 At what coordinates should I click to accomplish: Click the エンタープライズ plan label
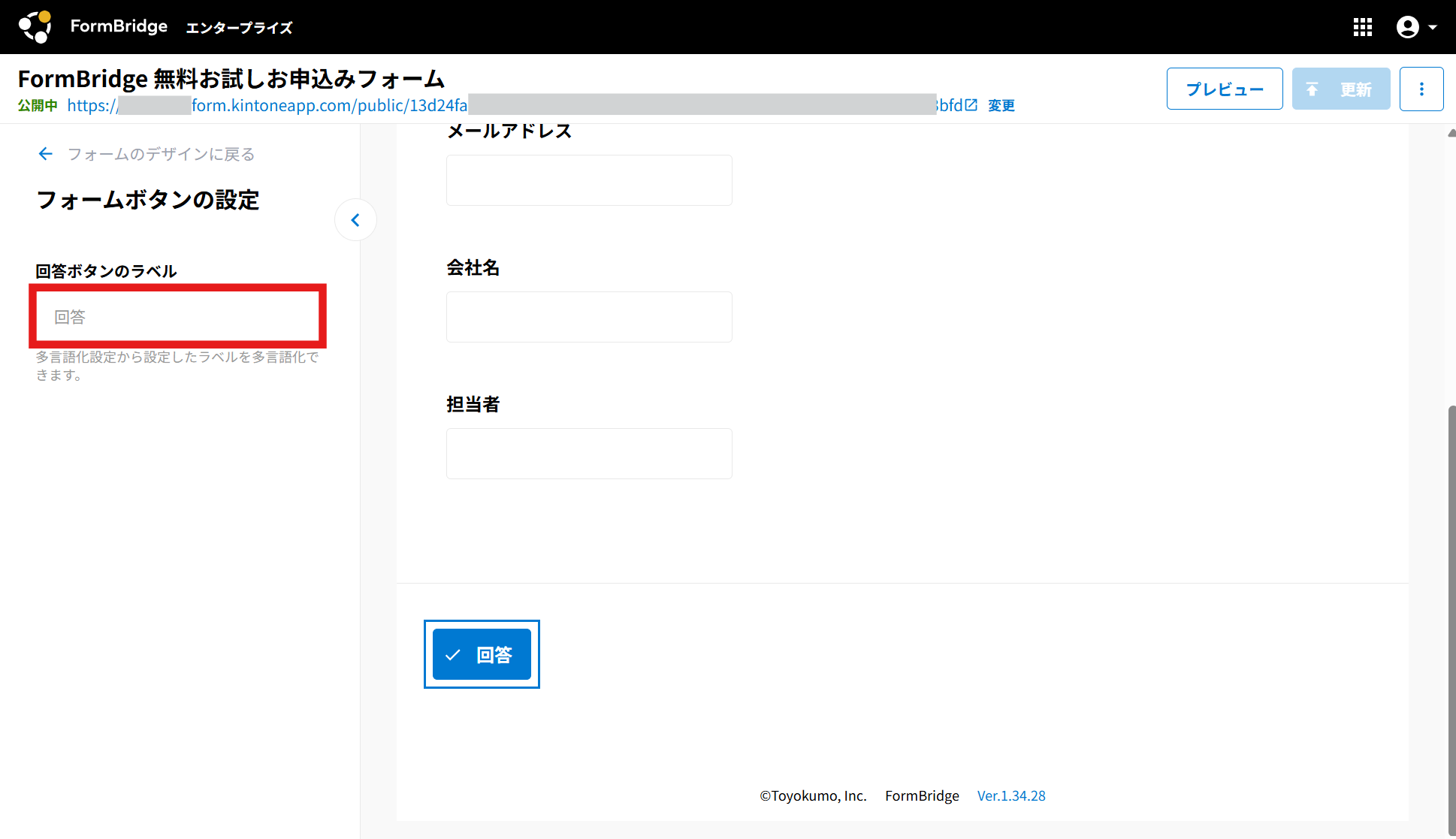click(239, 28)
